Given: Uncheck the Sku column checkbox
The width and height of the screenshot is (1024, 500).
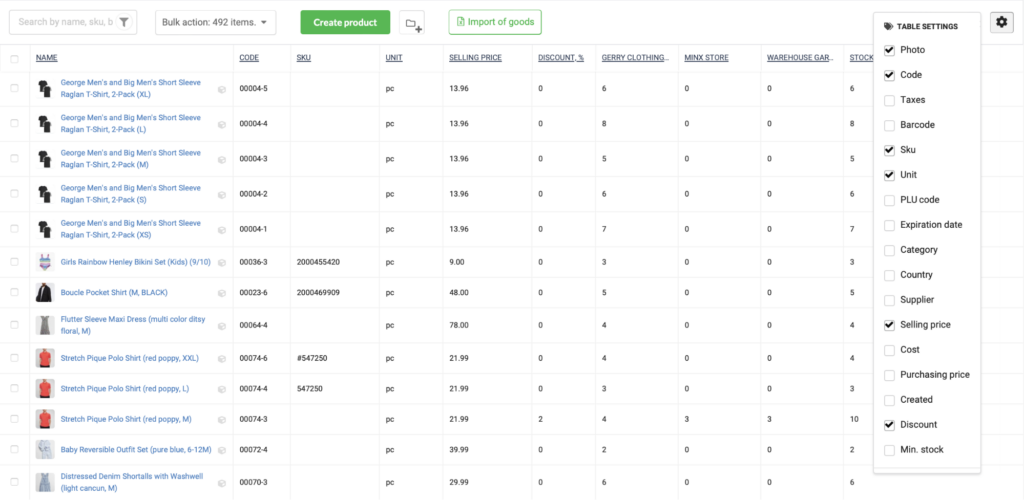Looking at the screenshot, I should click(x=889, y=150).
